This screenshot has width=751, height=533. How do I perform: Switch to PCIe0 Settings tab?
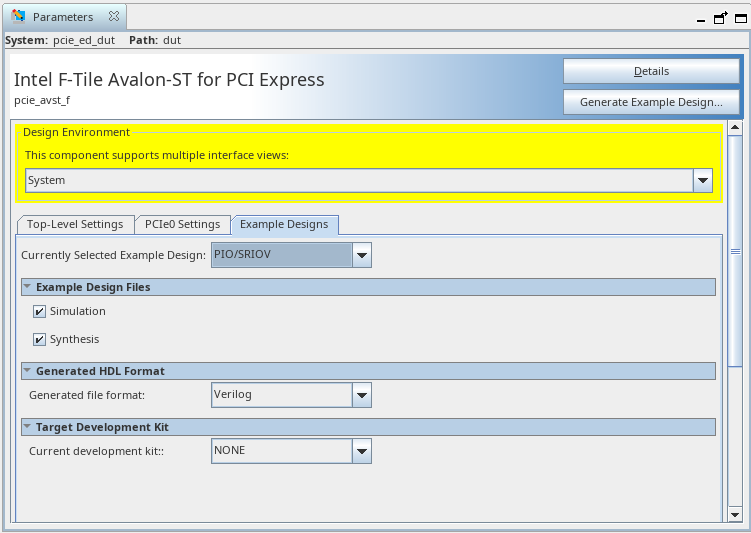pos(182,224)
